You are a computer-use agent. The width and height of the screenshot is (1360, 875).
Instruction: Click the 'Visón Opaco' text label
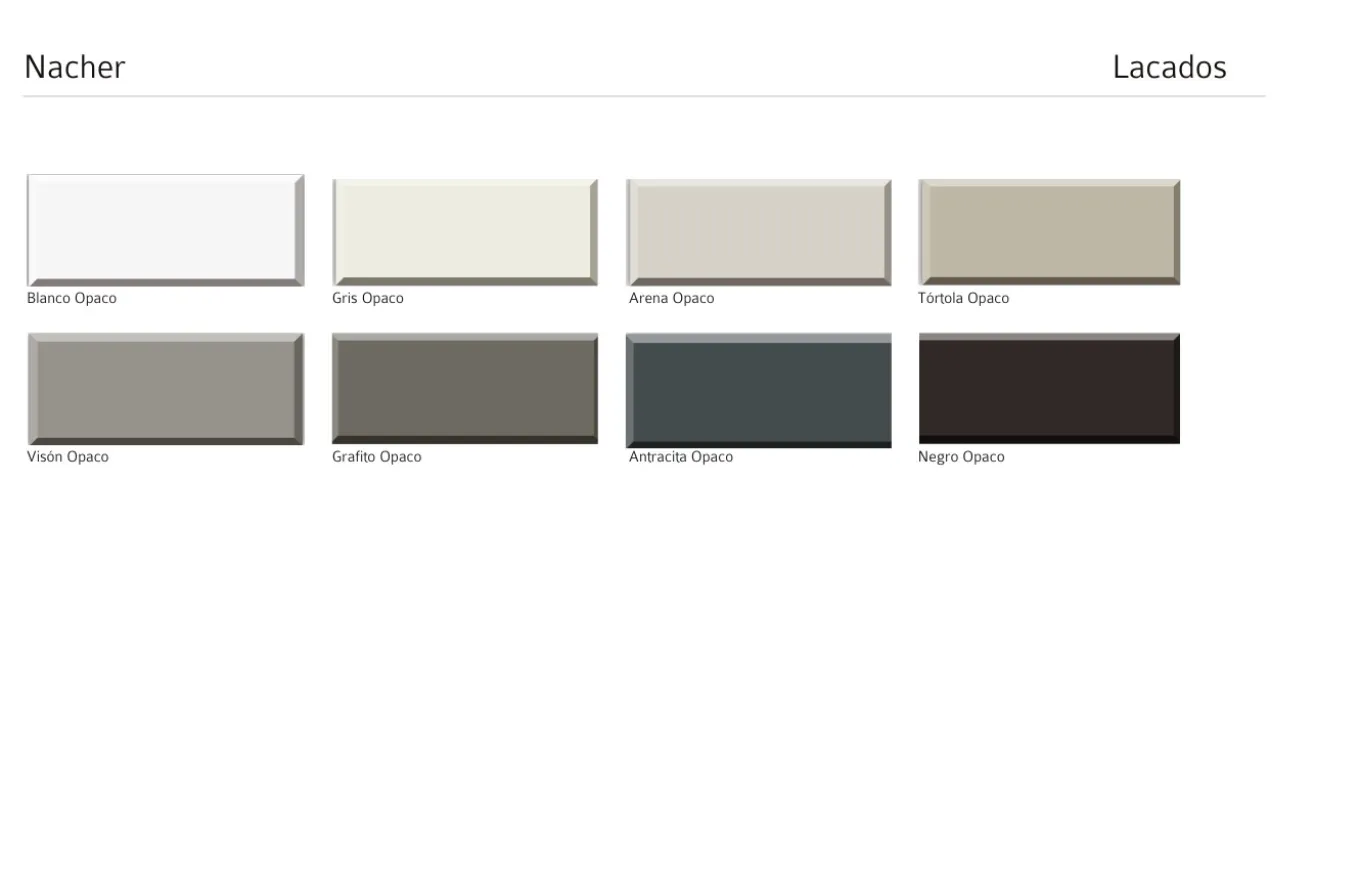click(68, 457)
